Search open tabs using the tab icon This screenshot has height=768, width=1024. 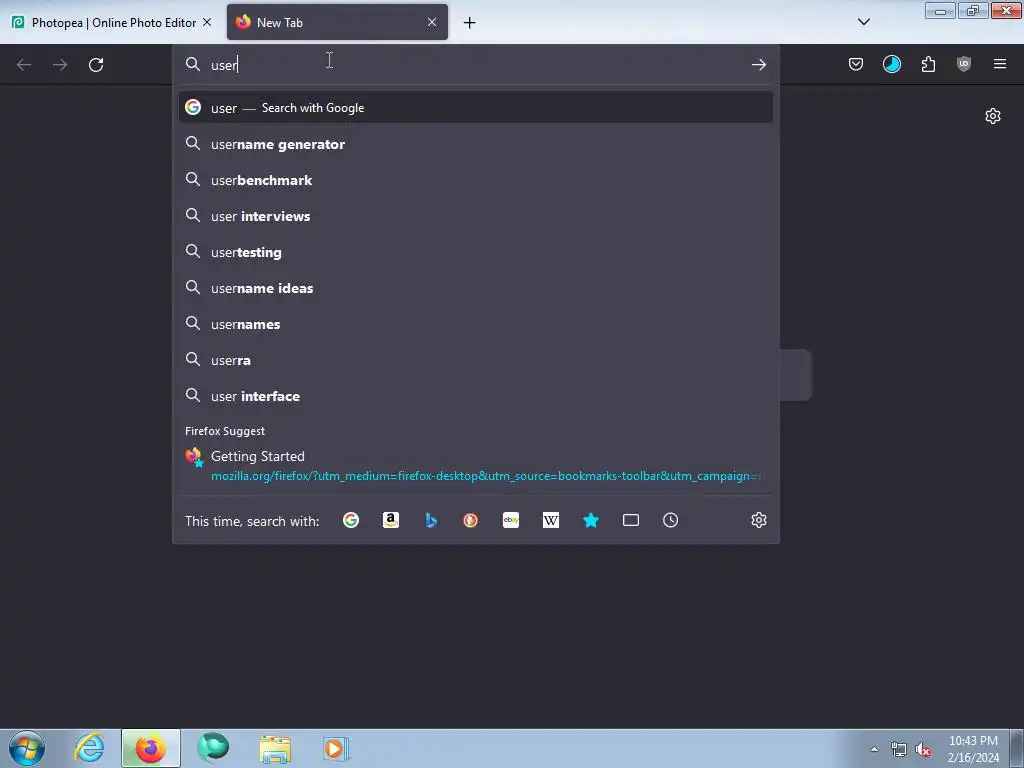point(631,520)
